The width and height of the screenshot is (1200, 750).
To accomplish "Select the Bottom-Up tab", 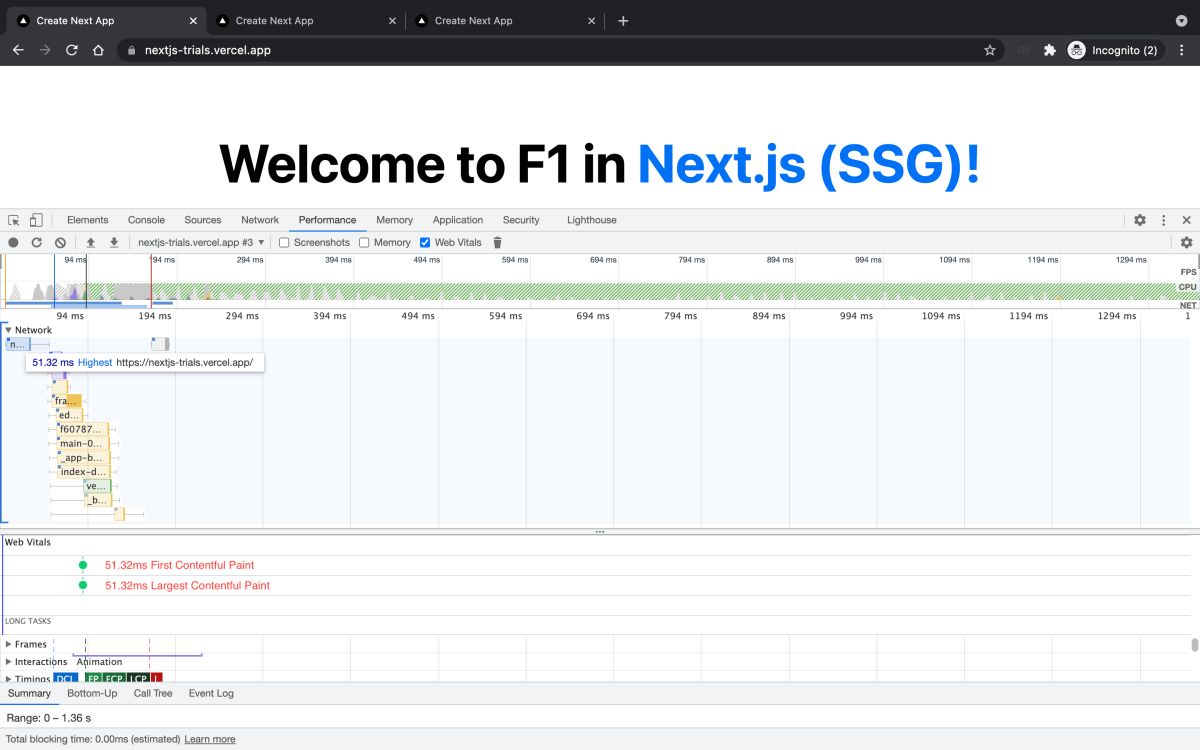I will click(92, 693).
